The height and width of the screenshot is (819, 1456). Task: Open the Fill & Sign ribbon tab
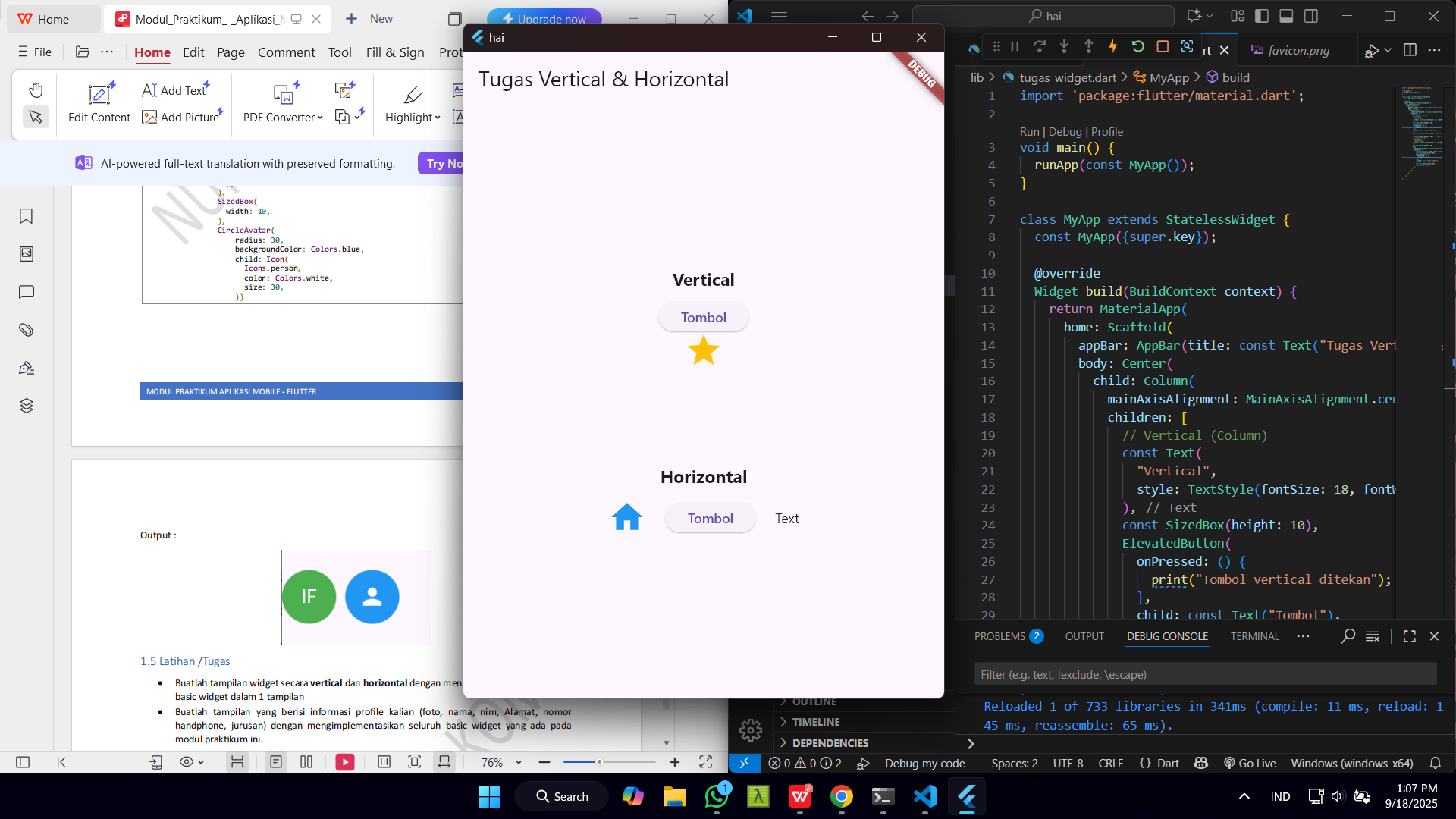point(395,52)
